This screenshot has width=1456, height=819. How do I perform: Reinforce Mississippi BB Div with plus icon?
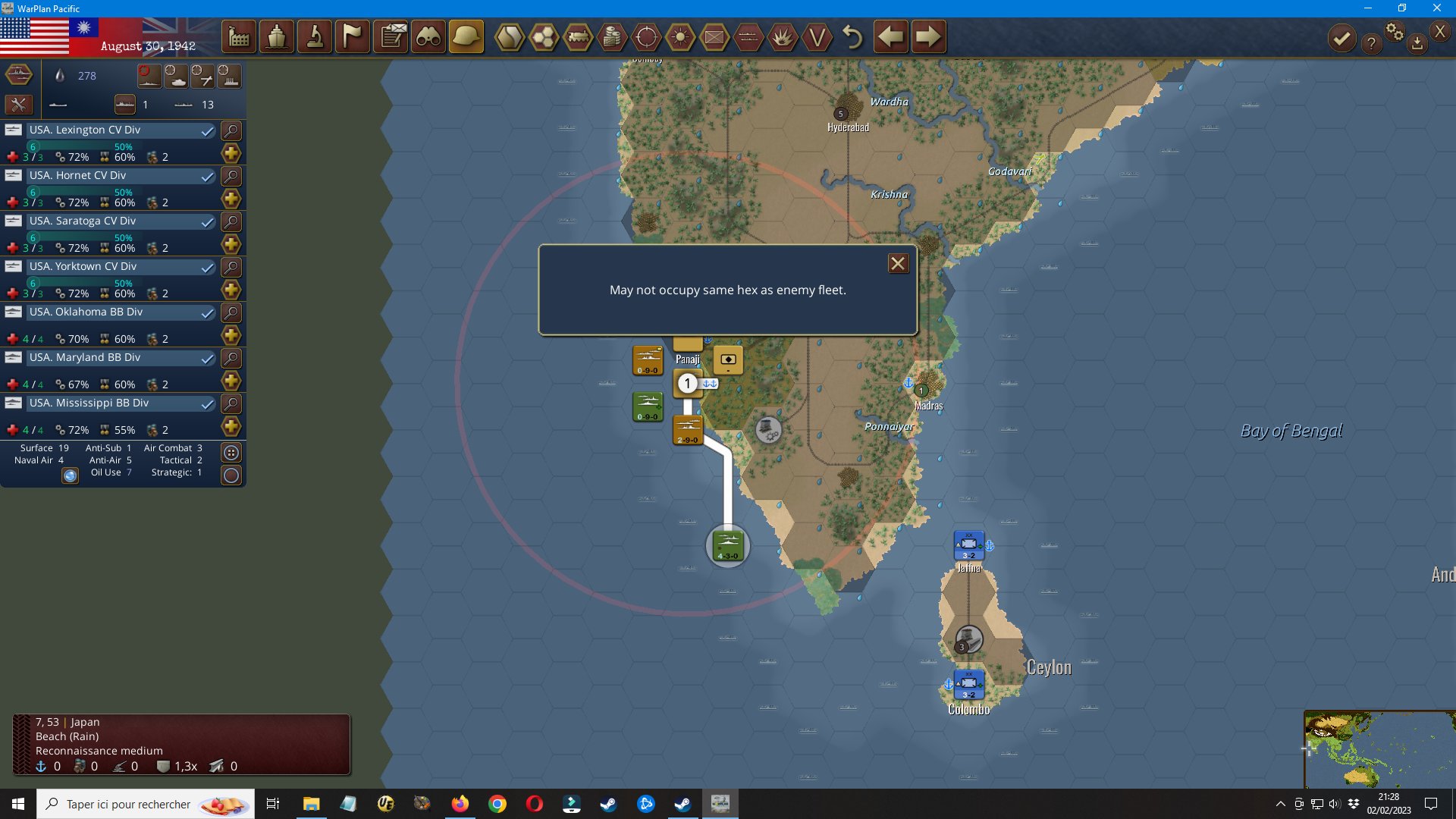click(231, 427)
